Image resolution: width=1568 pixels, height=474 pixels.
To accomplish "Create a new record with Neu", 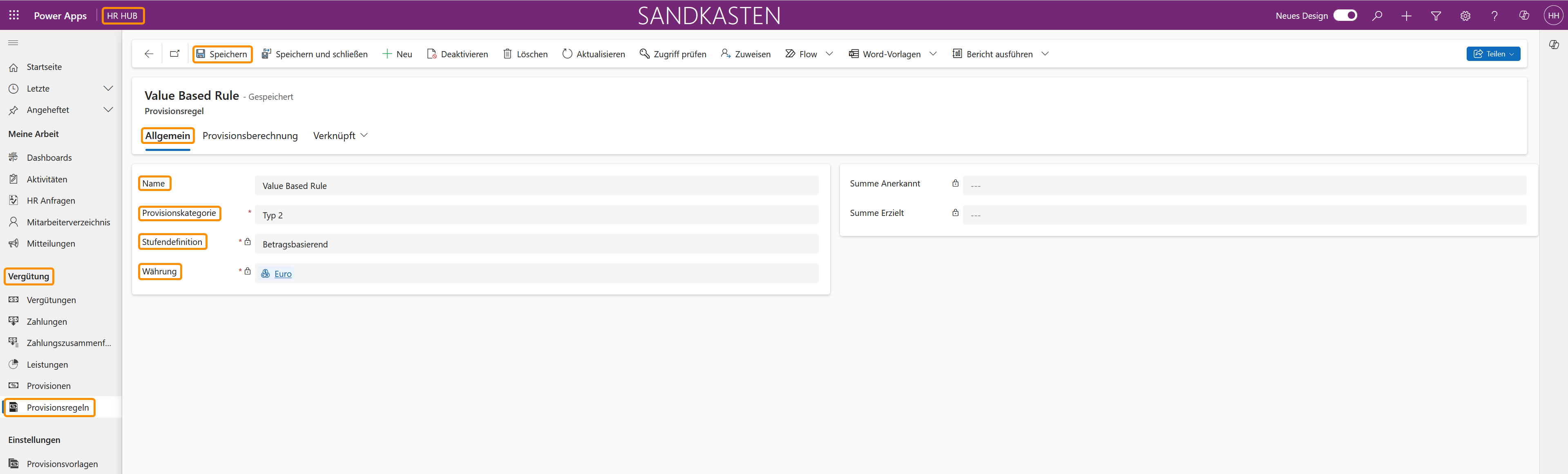I will (397, 54).
